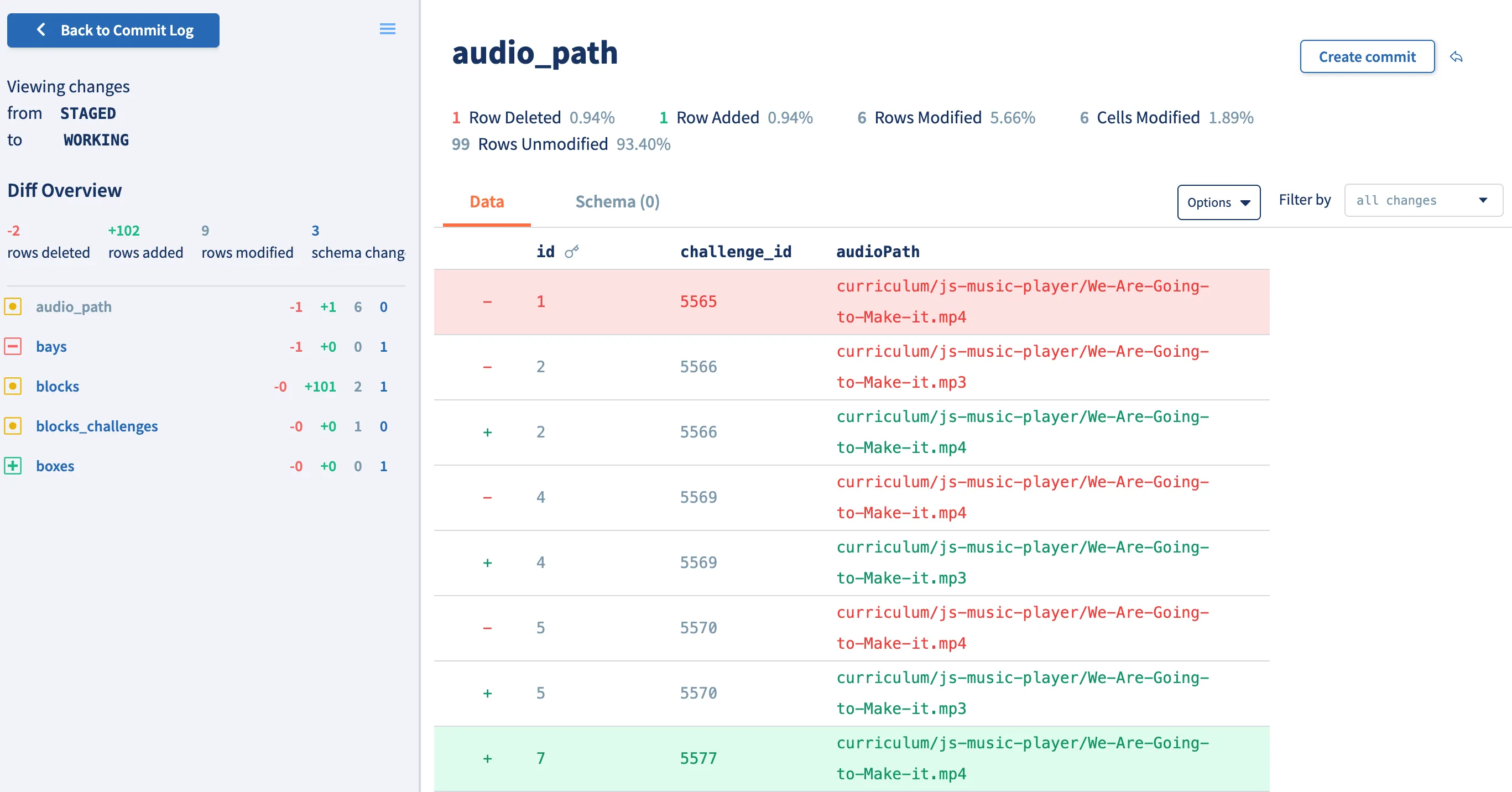The image size is (1512, 792).
Task: Open the Options dropdown
Action: click(1218, 202)
